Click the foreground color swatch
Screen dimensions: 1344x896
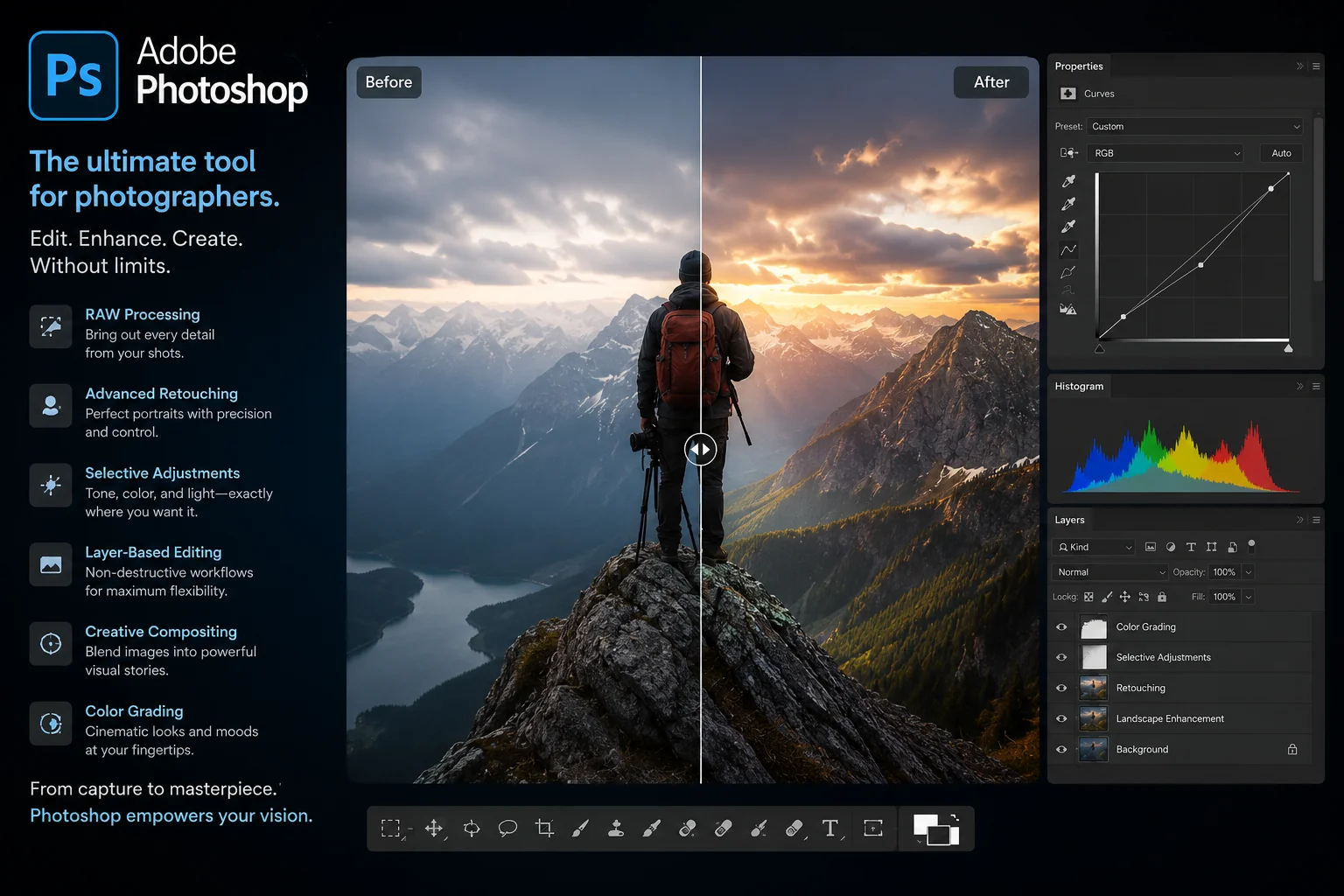[x=925, y=825]
